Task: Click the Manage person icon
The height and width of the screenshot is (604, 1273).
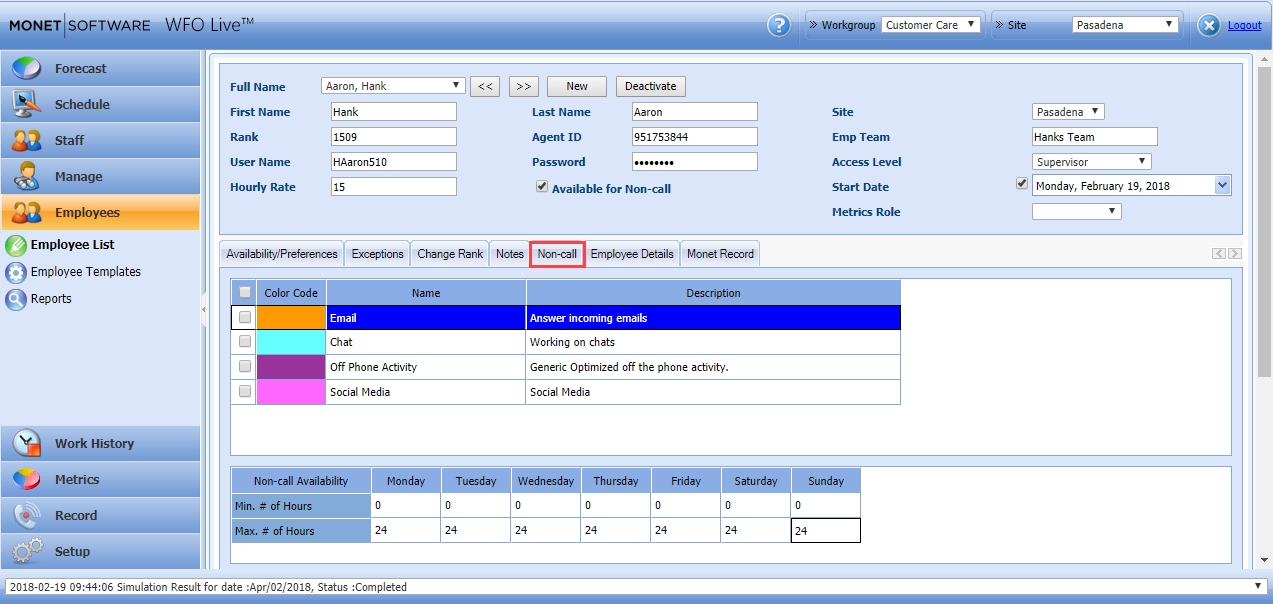Action: (x=27, y=176)
